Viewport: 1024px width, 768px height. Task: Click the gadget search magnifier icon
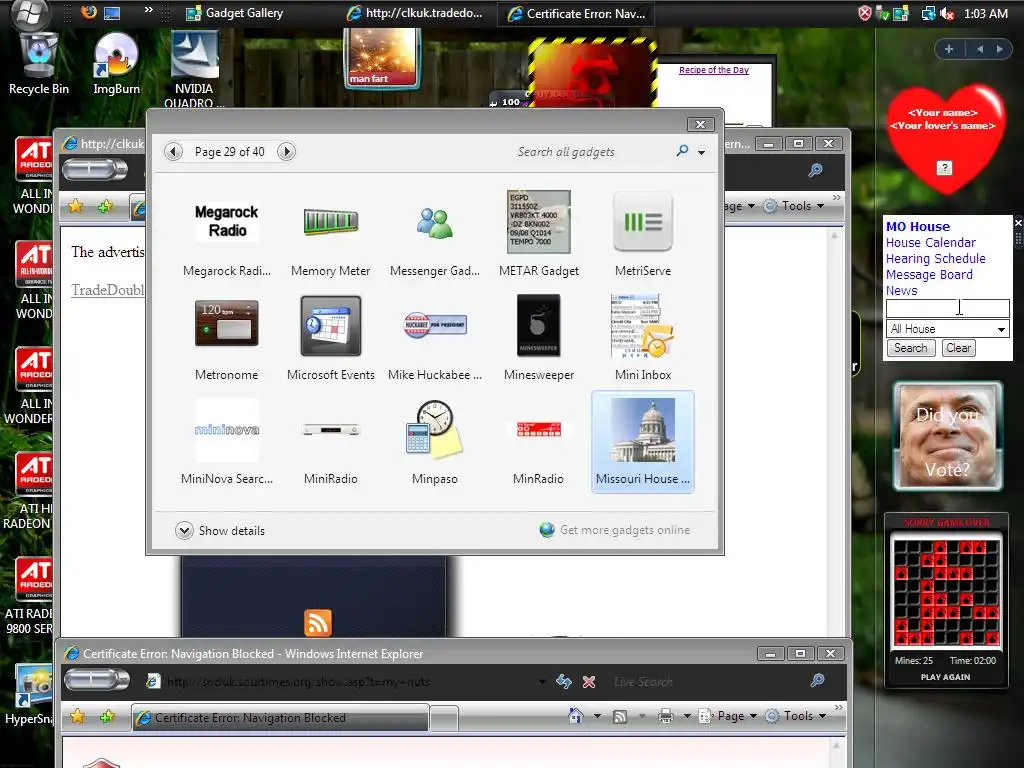pos(682,151)
